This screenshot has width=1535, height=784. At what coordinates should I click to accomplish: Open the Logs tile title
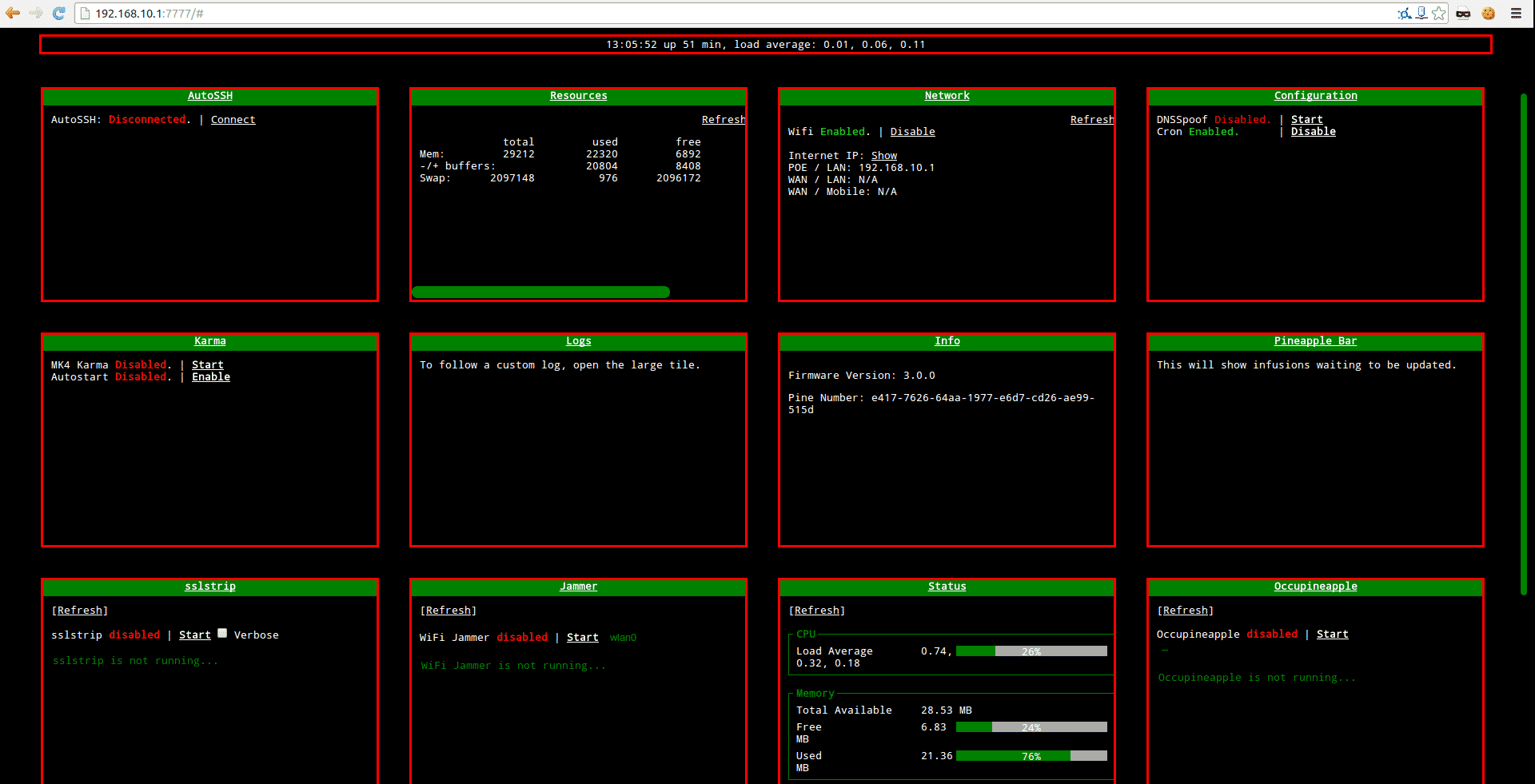pos(579,341)
